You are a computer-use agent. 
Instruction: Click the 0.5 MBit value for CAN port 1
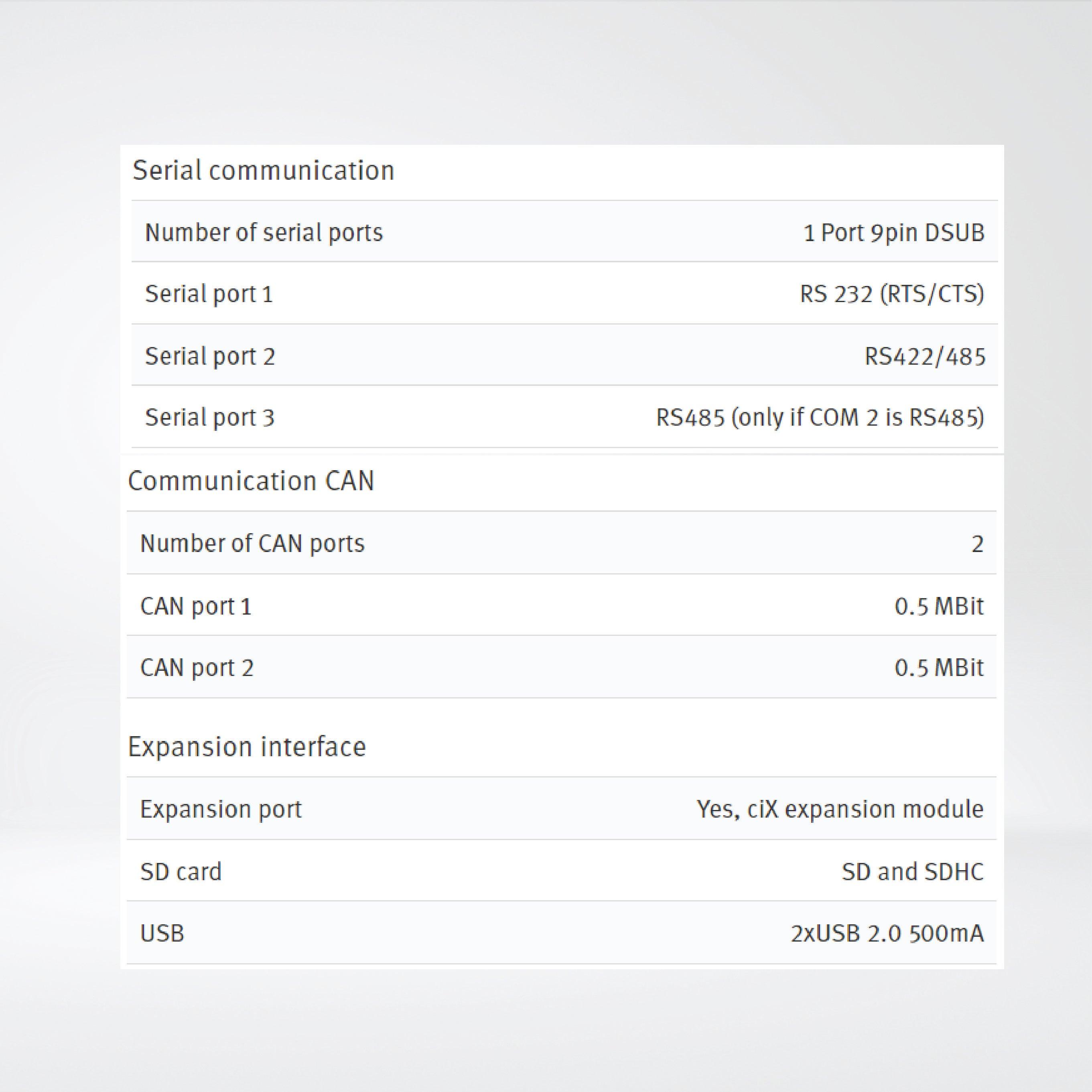pos(939,606)
